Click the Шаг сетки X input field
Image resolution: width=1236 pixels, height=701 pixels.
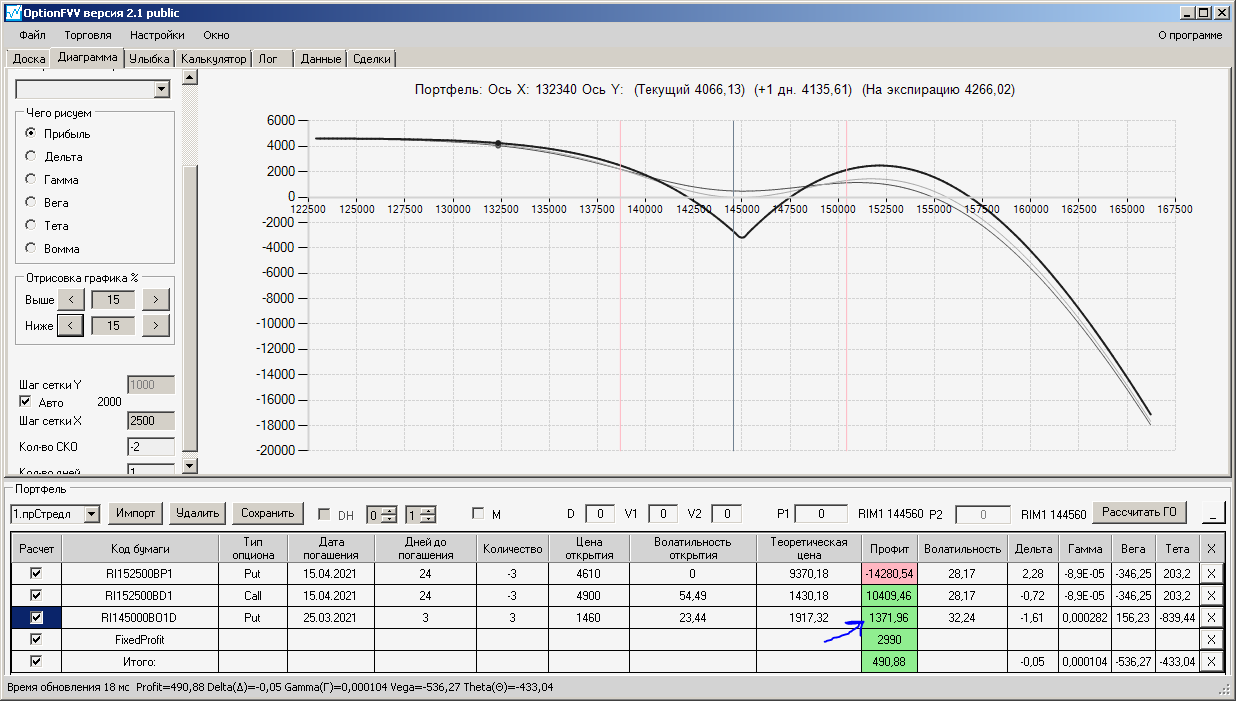(x=151, y=421)
